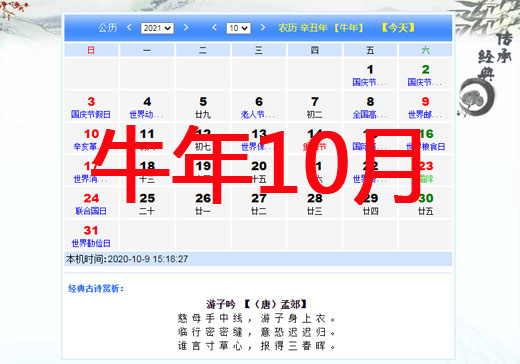The width and height of the screenshot is (520, 364).
Task: Select October 8 全国高... date cell
Action: click(370, 106)
